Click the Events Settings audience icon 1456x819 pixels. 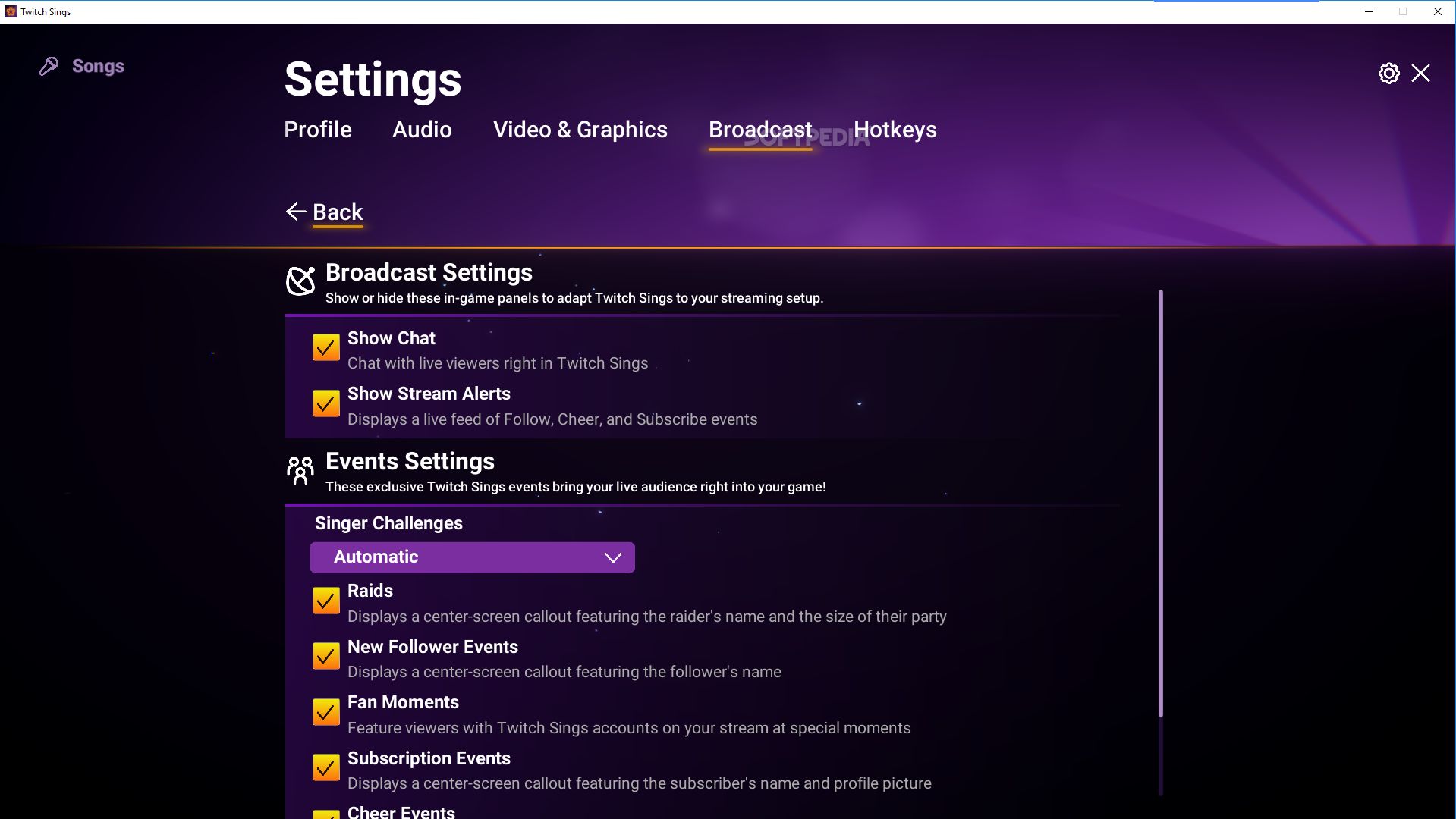click(300, 470)
